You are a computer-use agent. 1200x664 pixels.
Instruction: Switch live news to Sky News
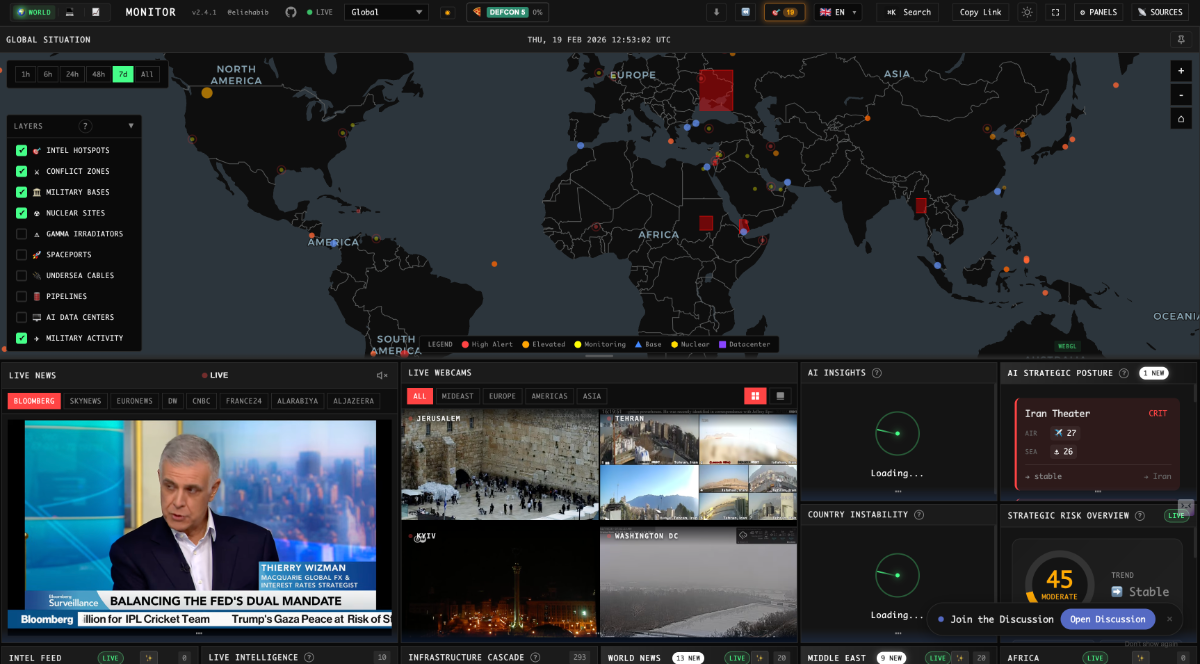click(x=85, y=401)
